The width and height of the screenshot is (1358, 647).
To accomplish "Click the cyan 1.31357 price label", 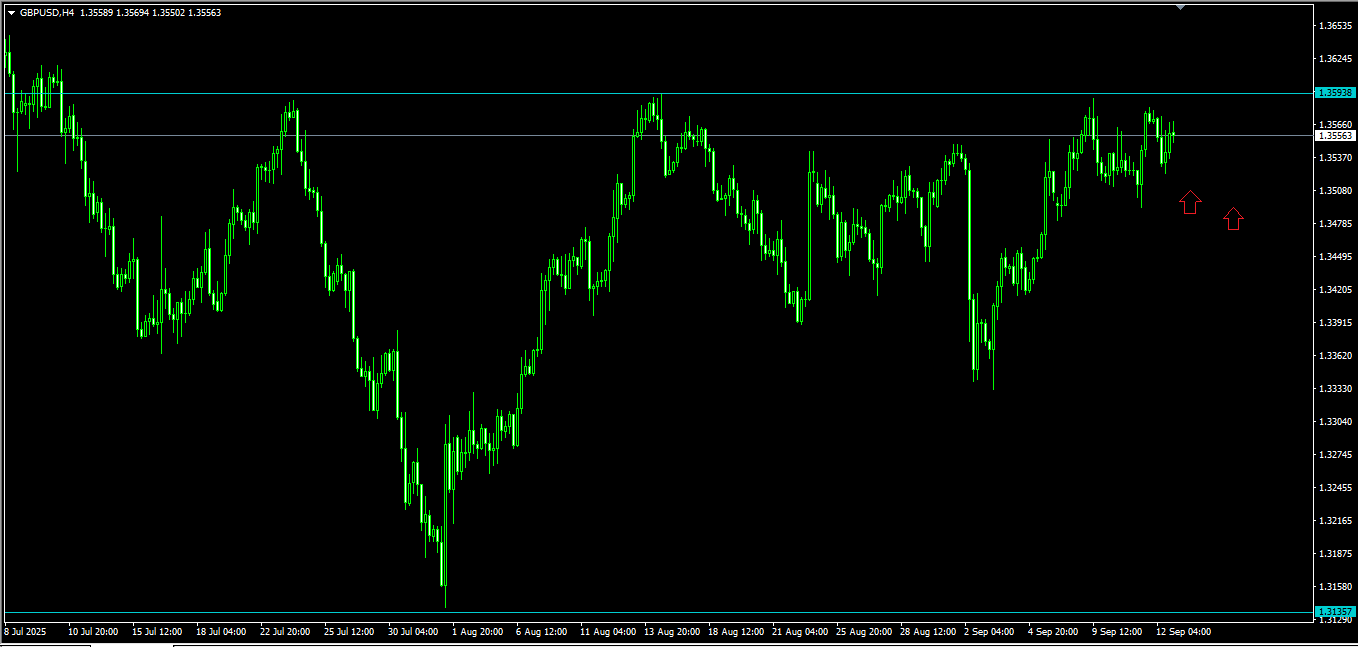I will pos(1336,611).
